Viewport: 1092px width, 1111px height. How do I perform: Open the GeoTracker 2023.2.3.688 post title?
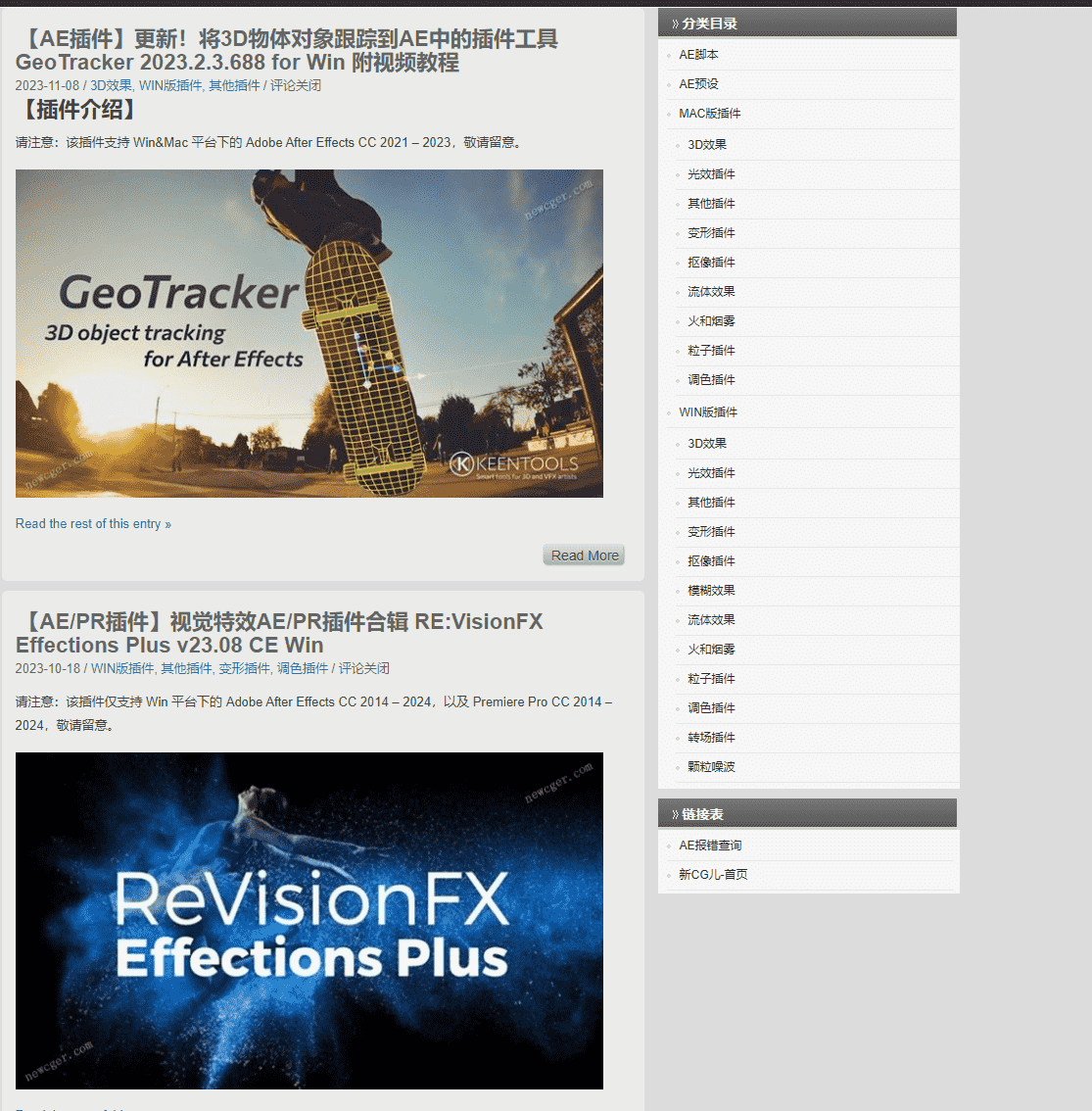coord(287,50)
